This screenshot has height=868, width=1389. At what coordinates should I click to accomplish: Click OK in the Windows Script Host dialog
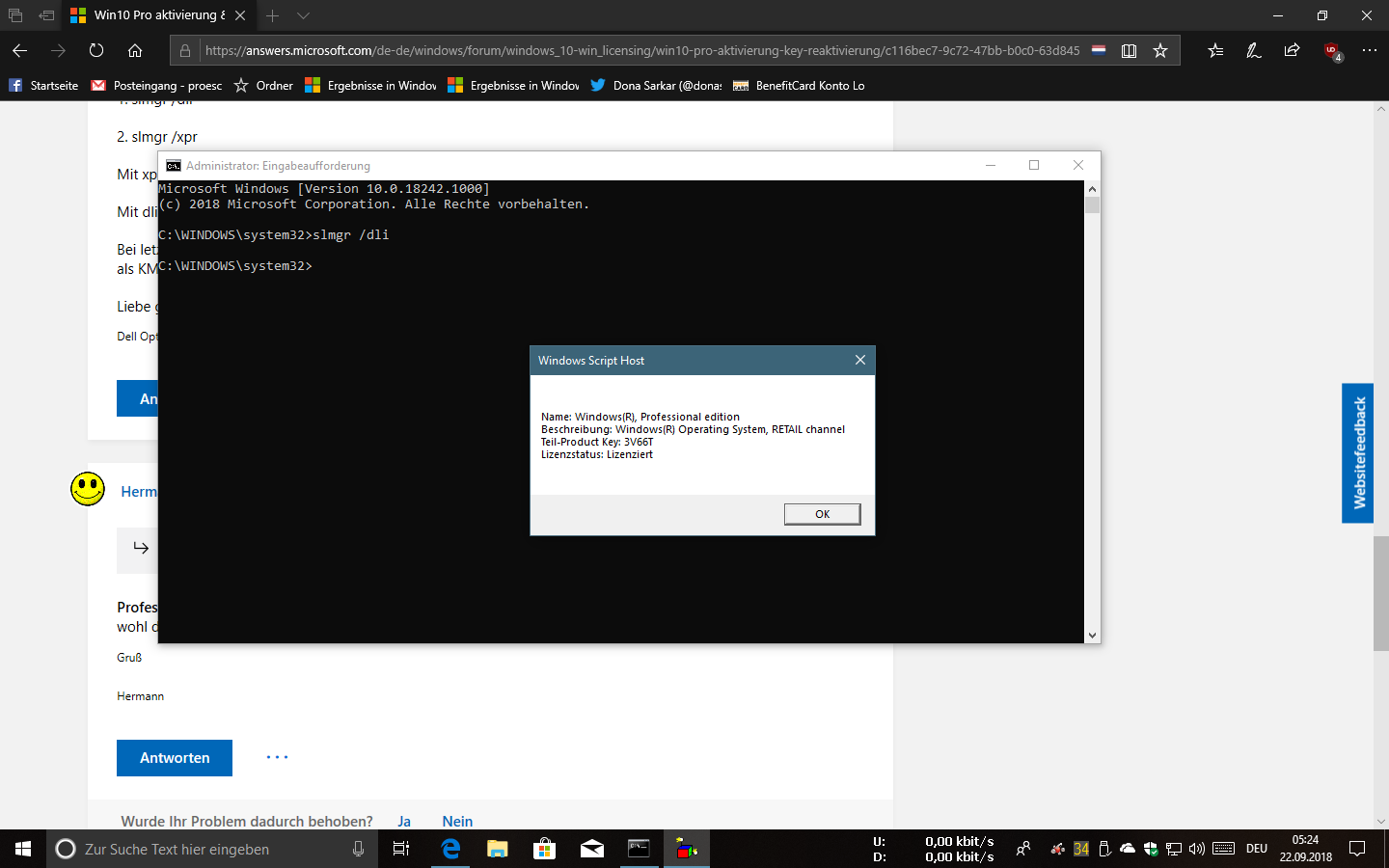pos(822,514)
